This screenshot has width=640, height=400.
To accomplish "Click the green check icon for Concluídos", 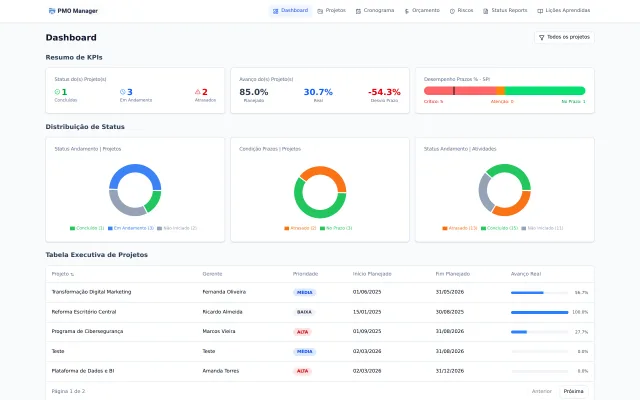I will [x=57, y=92].
